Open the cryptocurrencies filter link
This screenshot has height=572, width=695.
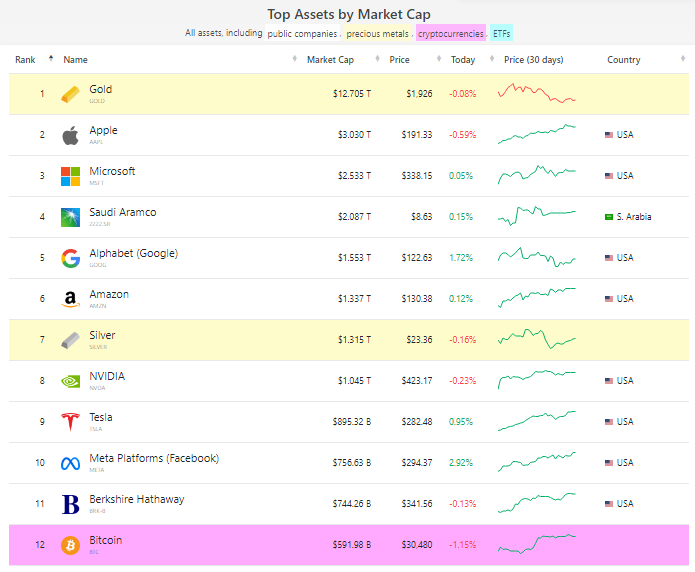(x=451, y=34)
